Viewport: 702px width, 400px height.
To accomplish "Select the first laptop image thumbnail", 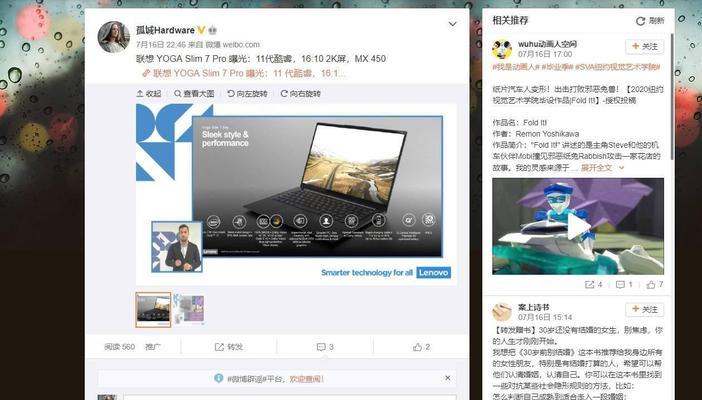I will (x=153, y=310).
